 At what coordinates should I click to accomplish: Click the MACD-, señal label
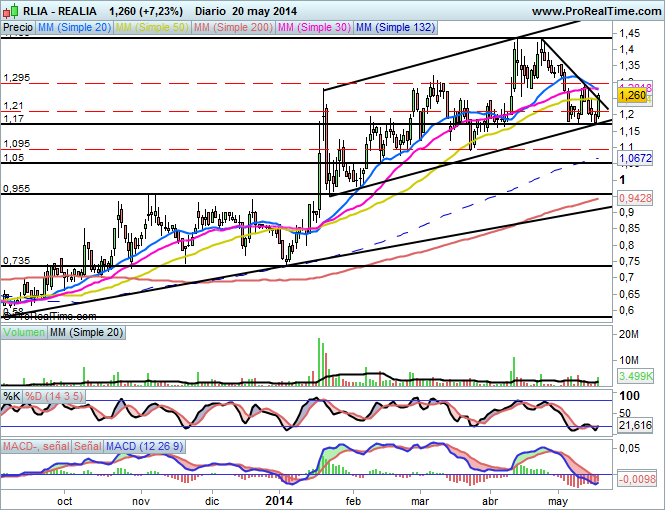point(37,444)
